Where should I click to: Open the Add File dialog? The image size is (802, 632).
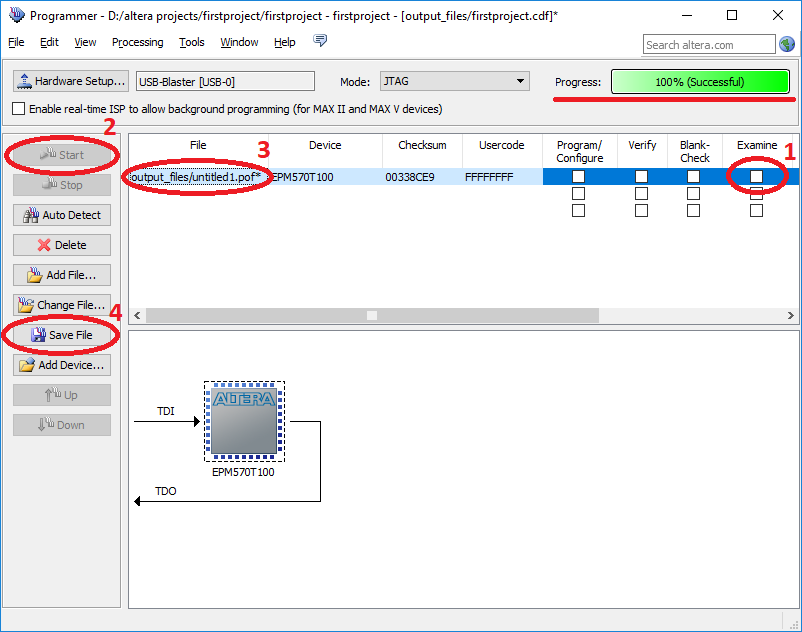(x=62, y=275)
